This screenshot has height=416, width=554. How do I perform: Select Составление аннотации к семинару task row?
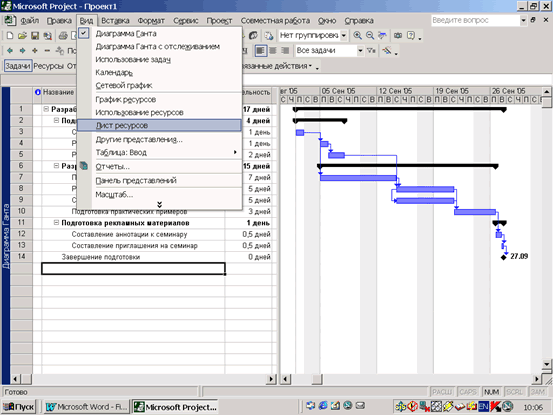129,234
